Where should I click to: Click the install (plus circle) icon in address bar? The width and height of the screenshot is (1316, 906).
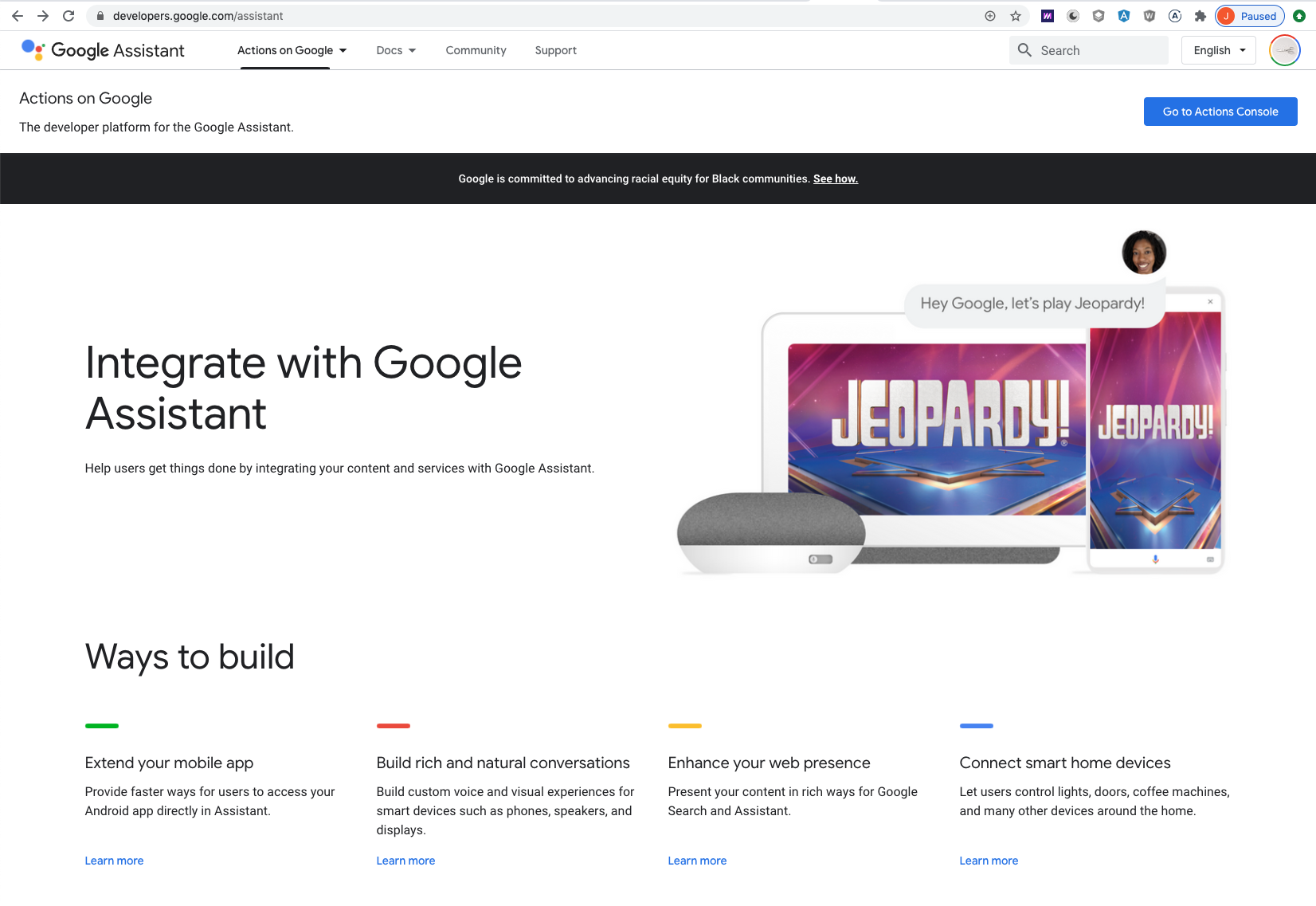(x=990, y=16)
